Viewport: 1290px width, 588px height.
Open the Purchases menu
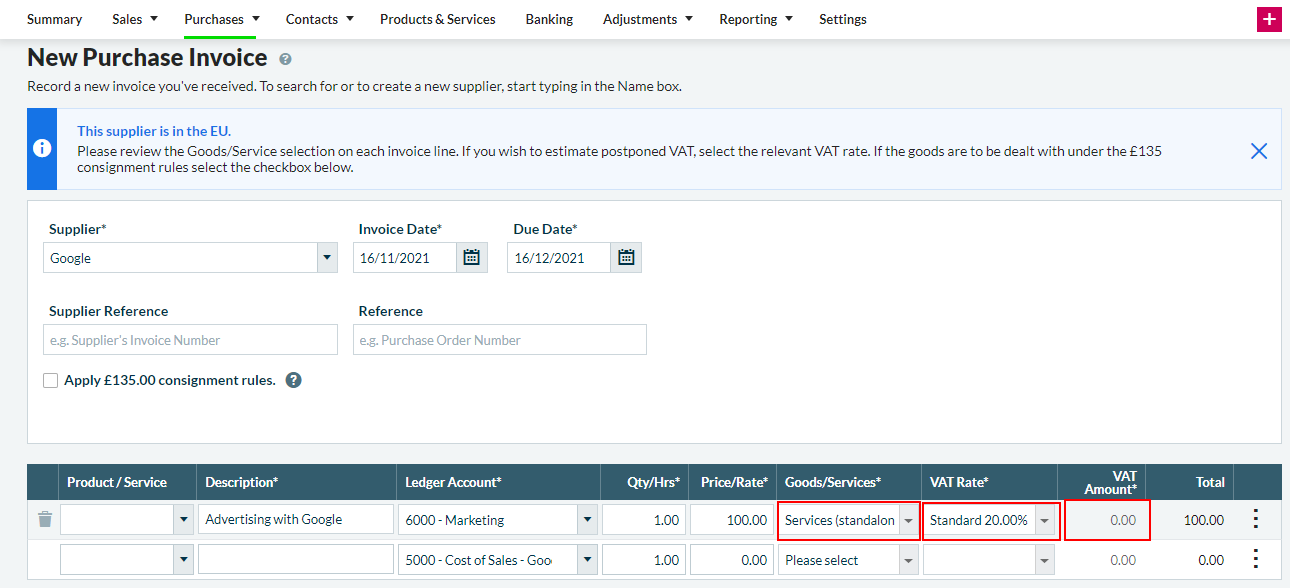click(x=221, y=19)
